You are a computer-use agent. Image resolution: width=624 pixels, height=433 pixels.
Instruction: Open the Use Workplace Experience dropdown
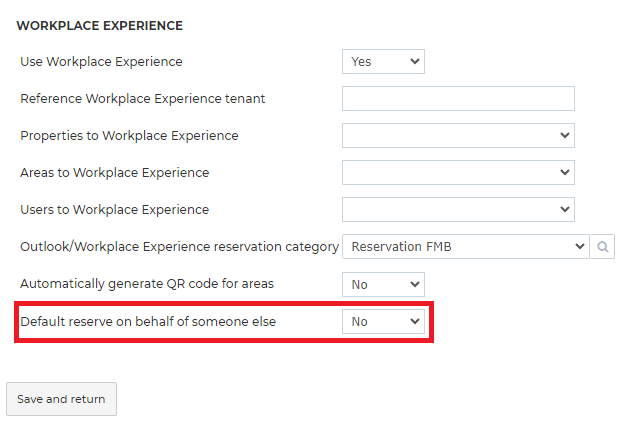383,62
